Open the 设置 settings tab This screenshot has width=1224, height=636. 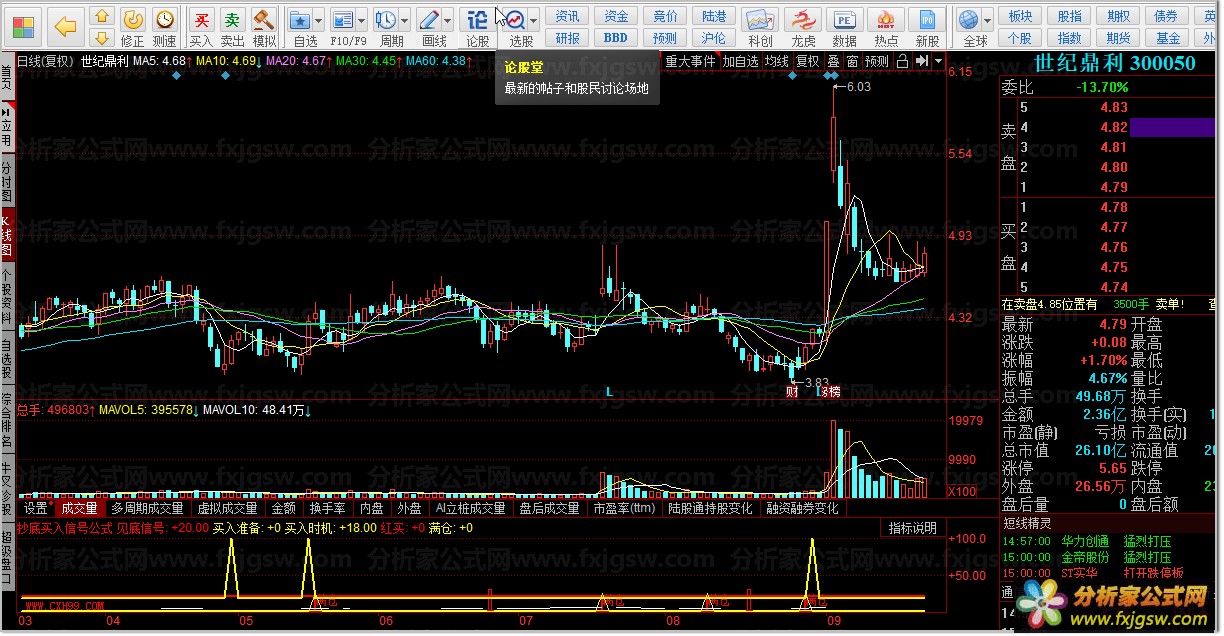[36, 508]
